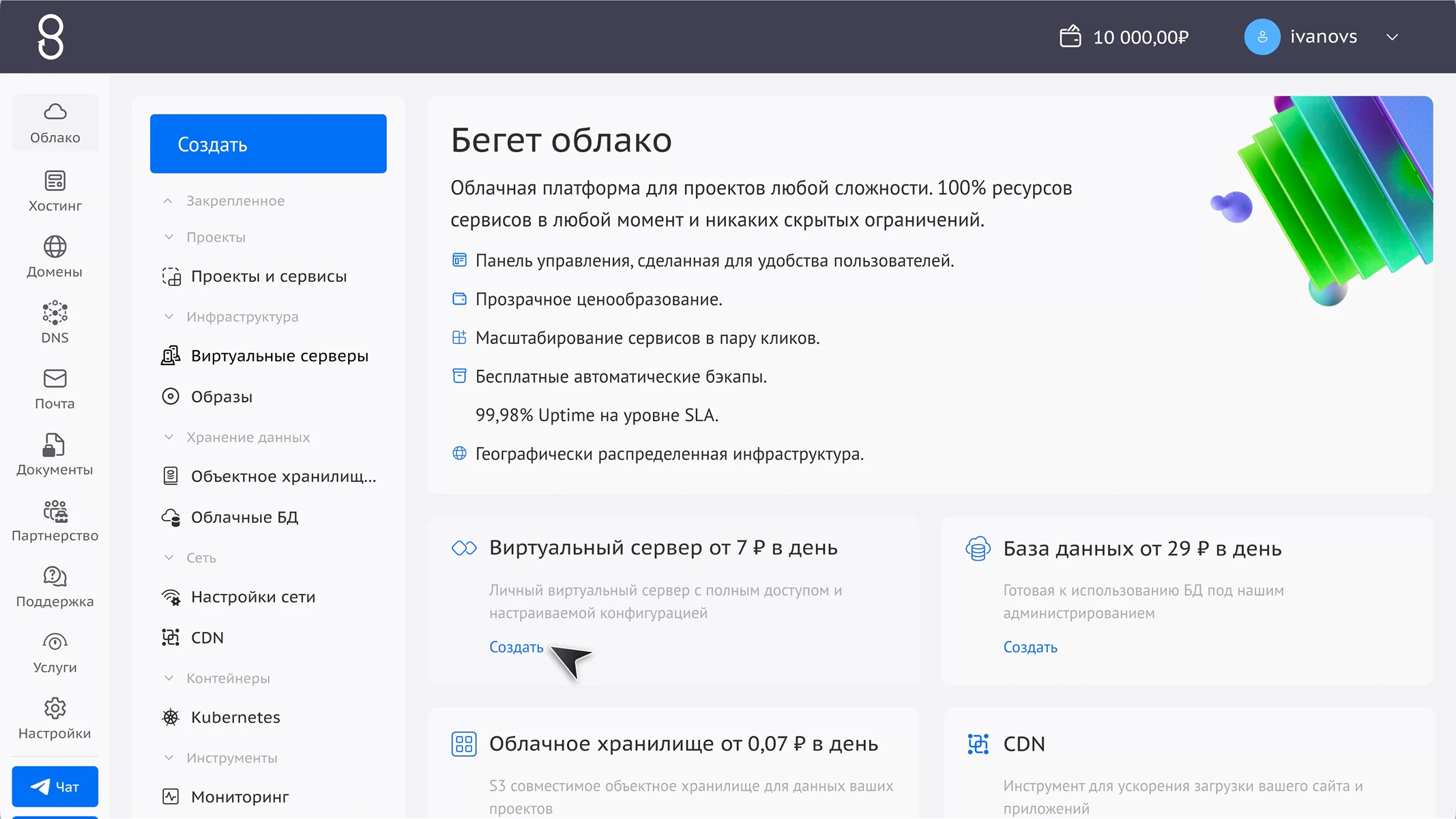Image resolution: width=1456 pixels, height=819 pixels.
Task: Open the Хостинг sidebar icon
Action: click(55, 181)
